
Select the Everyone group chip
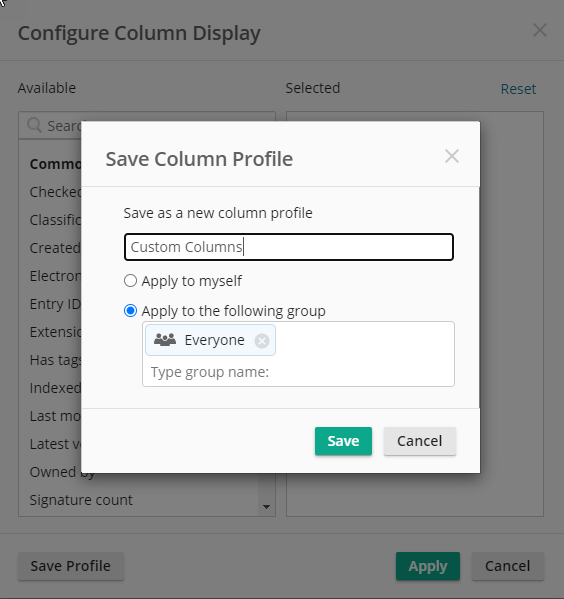[x=210, y=340]
